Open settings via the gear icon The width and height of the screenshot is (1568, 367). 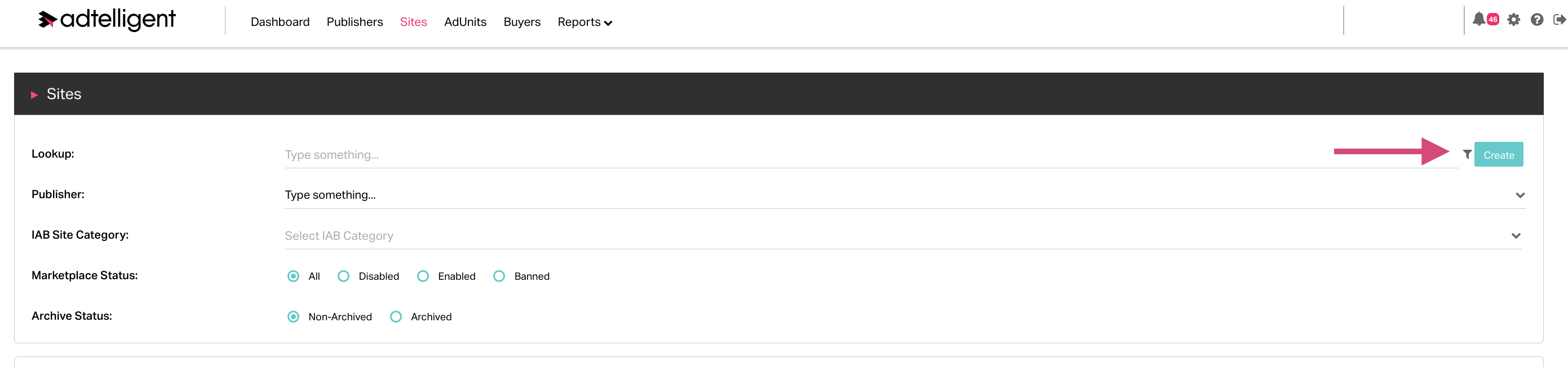(1514, 20)
